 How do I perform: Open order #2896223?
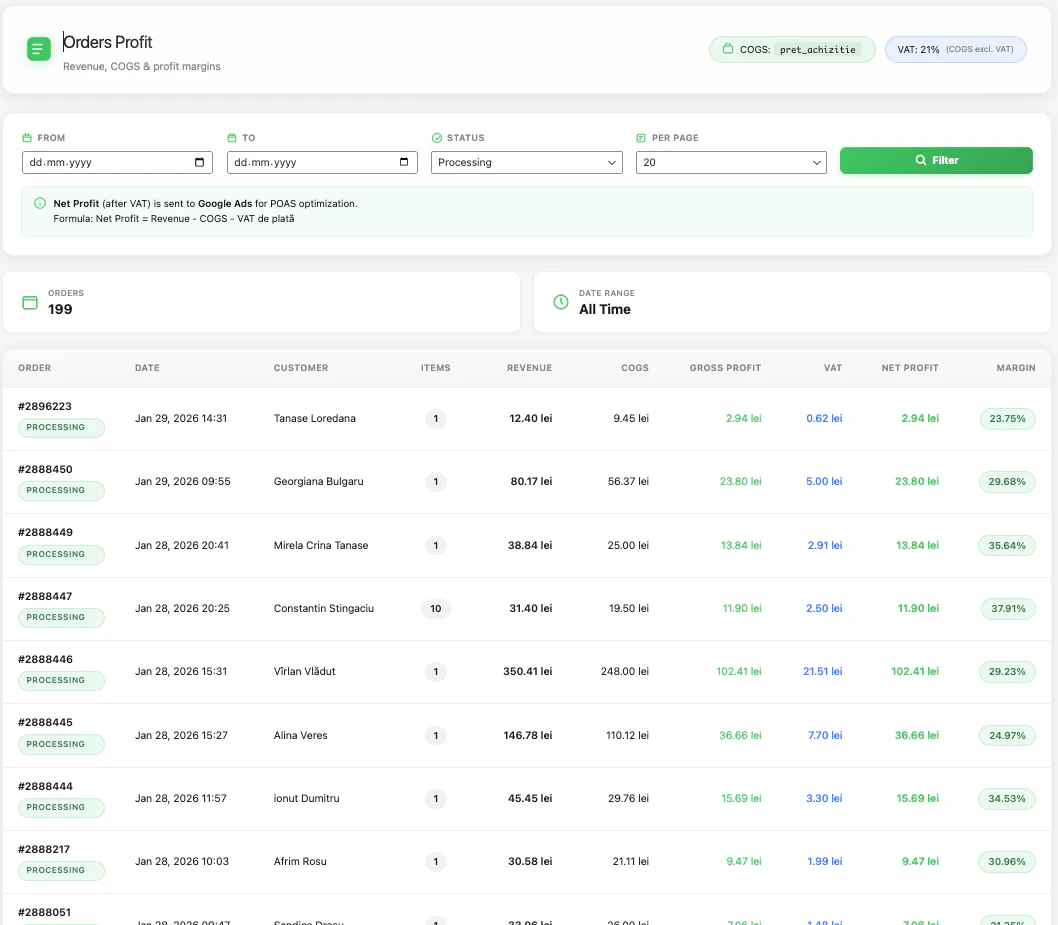click(45, 406)
